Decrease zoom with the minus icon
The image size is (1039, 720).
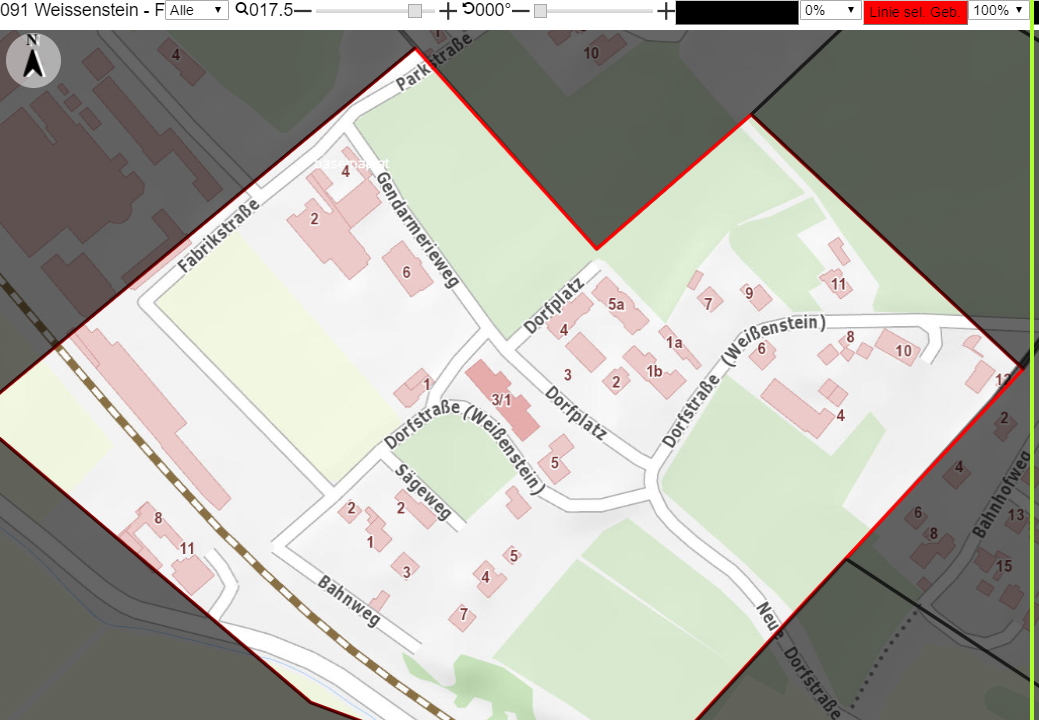tap(303, 11)
